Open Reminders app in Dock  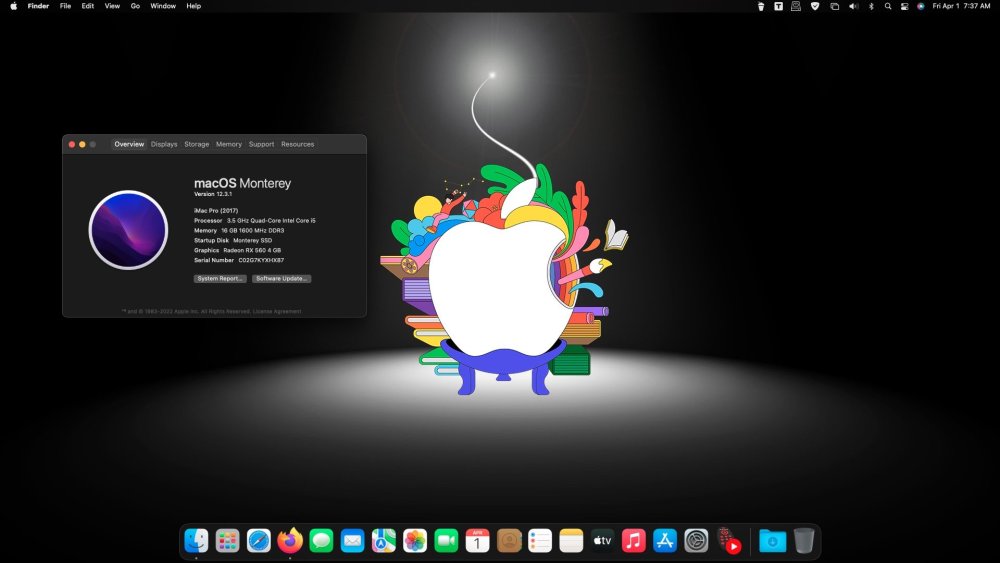click(x=540, y=541)
